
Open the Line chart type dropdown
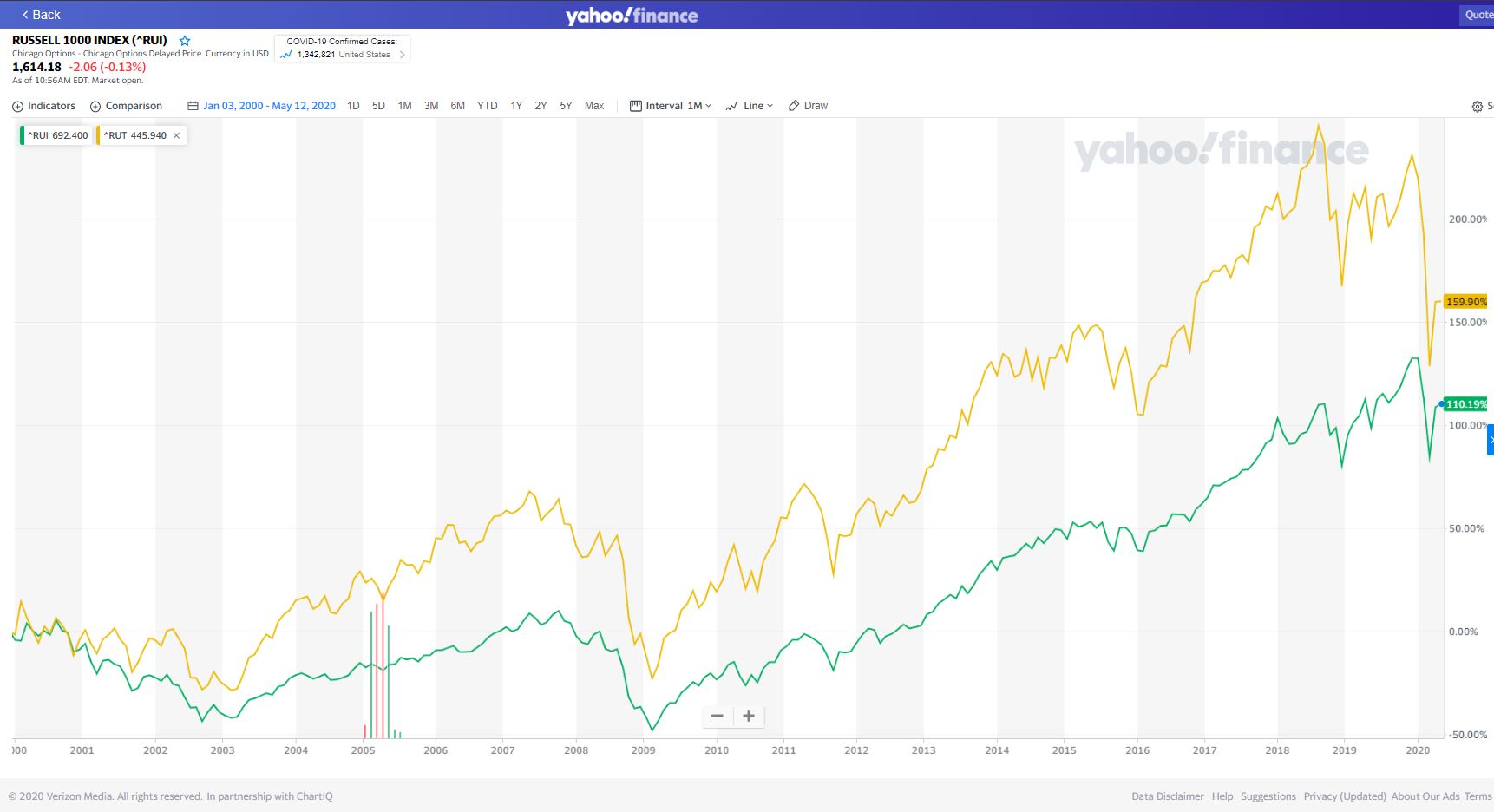click(x=750, y=106)
